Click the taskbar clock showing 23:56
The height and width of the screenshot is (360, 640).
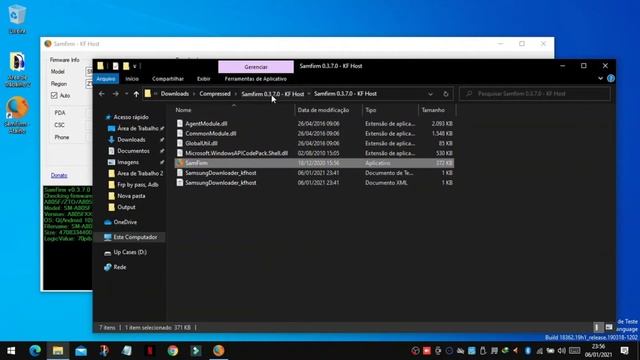[598, 351]
